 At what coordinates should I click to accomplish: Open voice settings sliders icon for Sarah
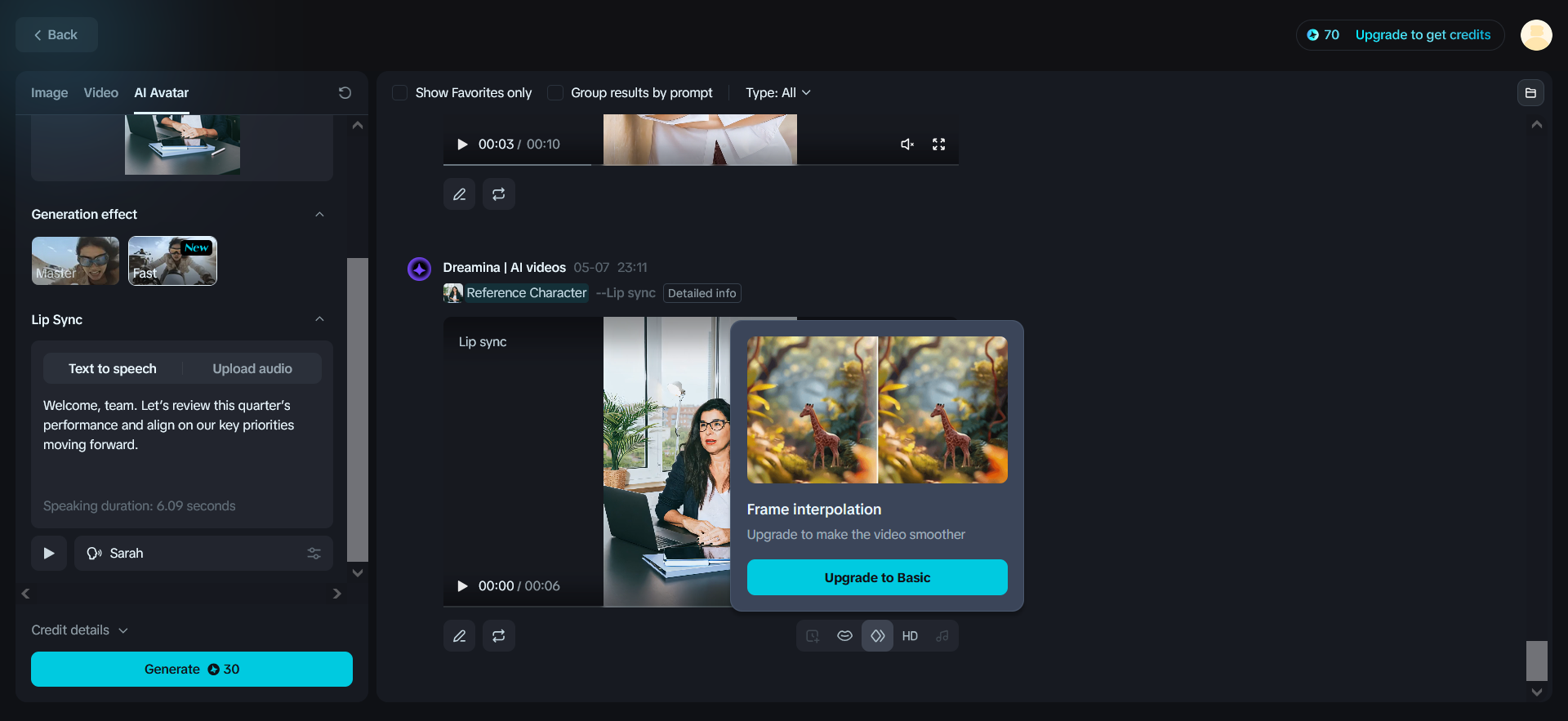(314, 554)
